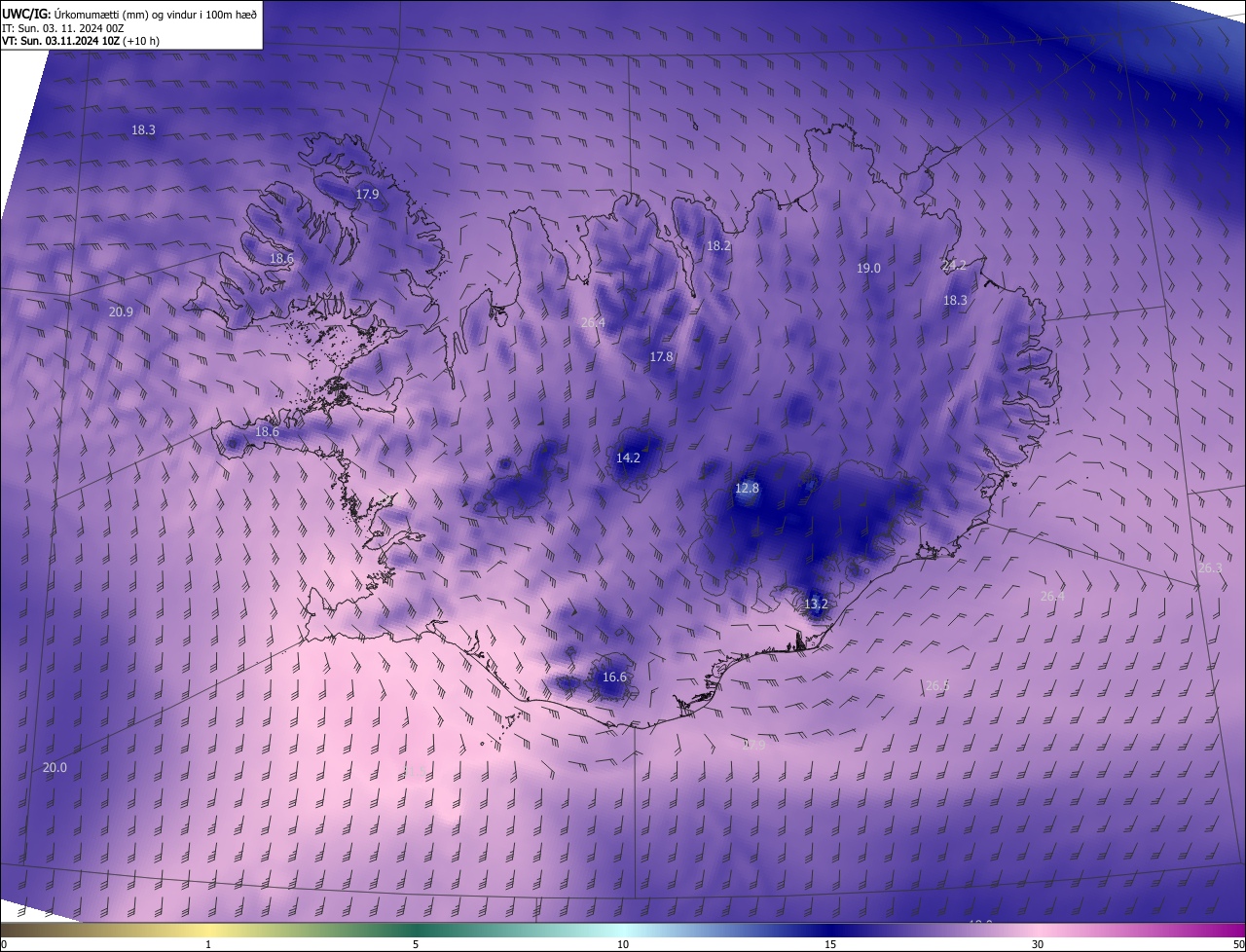Click the 26.5 value label
The image size is (1246, 952).
tap(936, 685)
